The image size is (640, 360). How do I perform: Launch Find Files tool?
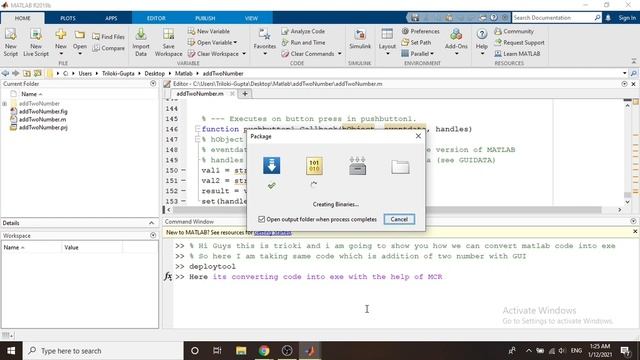108,37
